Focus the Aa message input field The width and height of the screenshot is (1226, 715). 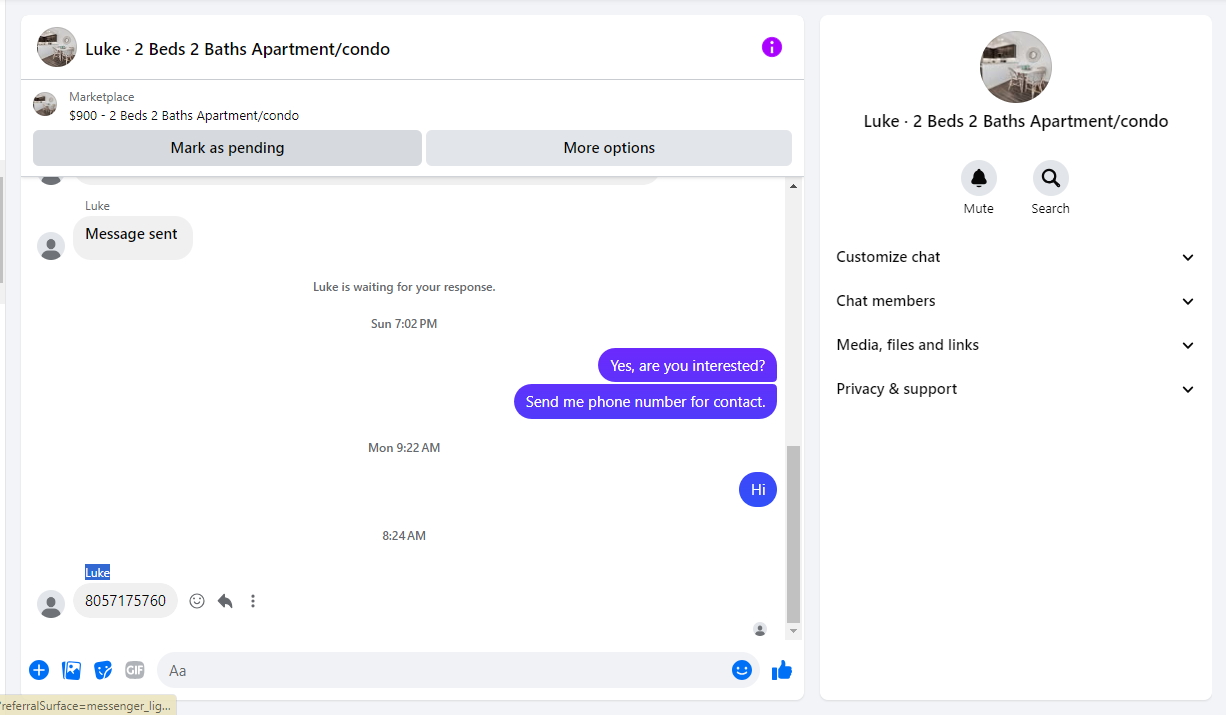[445, 670]
